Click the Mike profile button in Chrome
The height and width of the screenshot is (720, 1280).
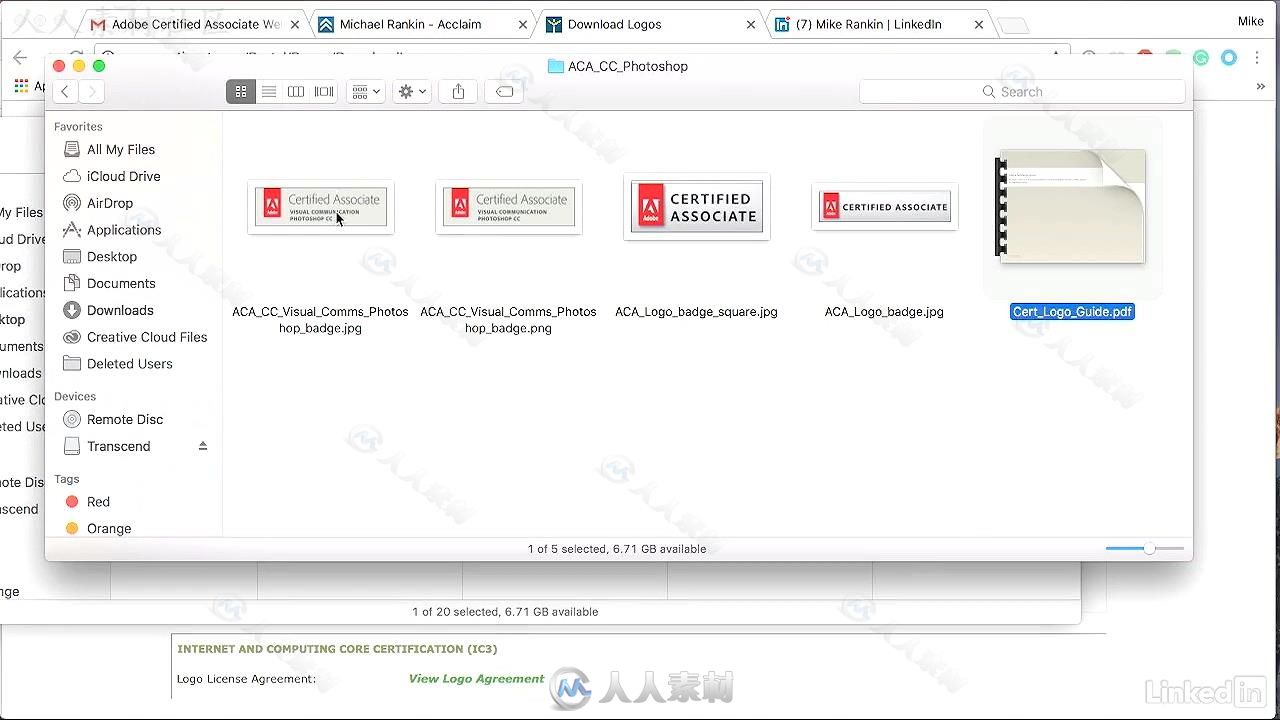(1250, 21)
